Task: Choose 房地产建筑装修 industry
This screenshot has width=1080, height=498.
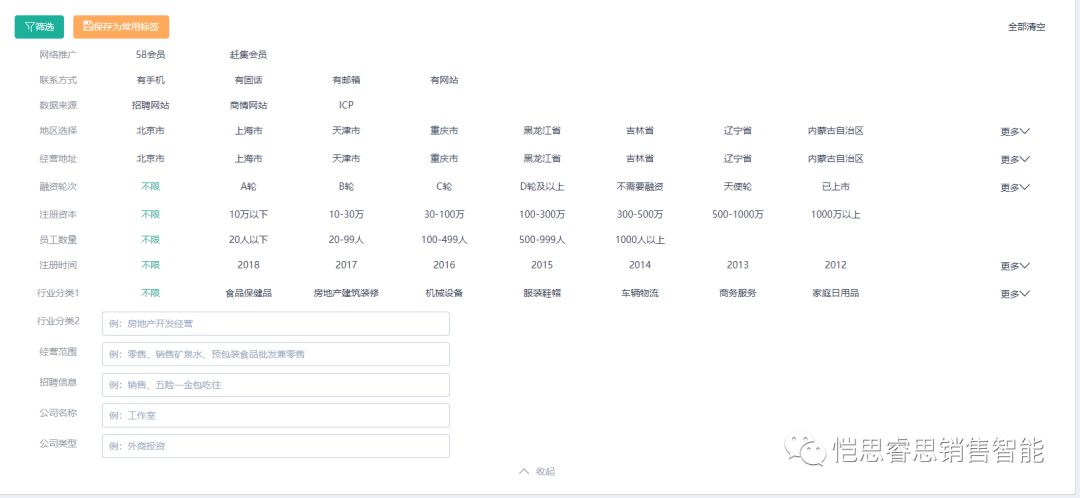Action: (346, 293)
